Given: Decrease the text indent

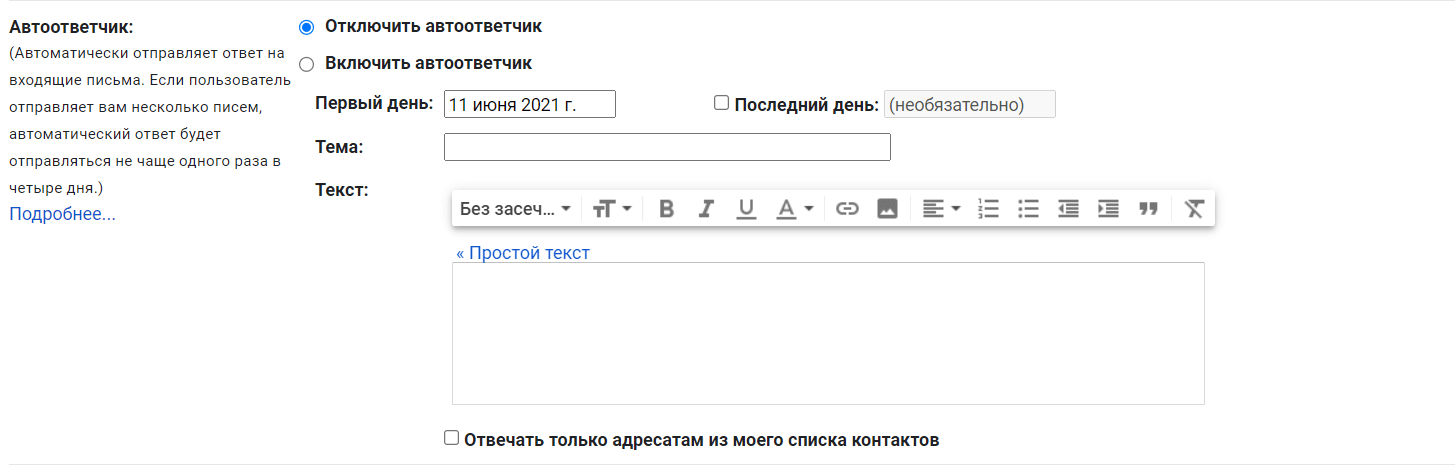Looking at the screenshot, I should tap(1068, 209).
